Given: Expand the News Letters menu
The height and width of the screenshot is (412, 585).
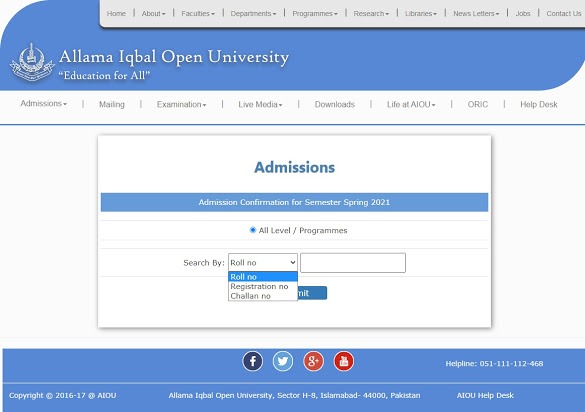Looking at the screenshot, I should click(x=476, y=13).
